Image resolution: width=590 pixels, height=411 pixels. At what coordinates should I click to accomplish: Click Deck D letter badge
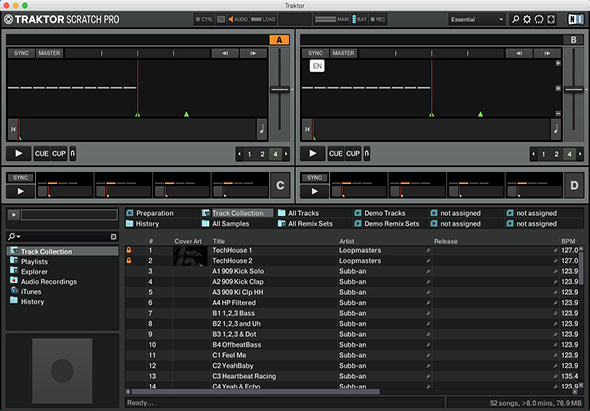[x=574, y=185]
